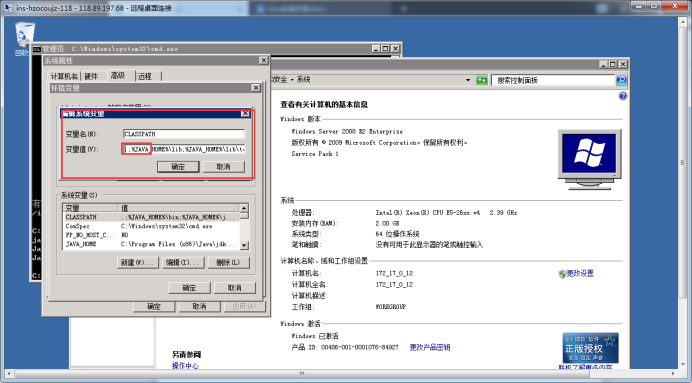Image resolution: width=692 pixels, height=383 pixels.
Task: Maximize the System control panel window
Action: pyautogui.click(x=613, y=64)
